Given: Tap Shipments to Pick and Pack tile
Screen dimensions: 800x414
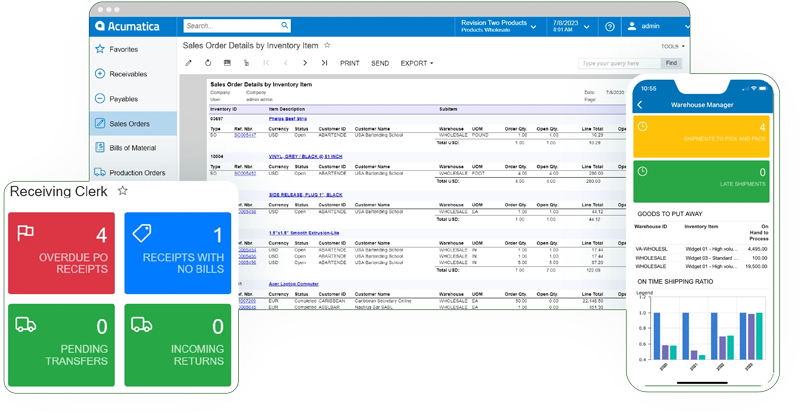Looking at the screenshot, I should (702, 136).
